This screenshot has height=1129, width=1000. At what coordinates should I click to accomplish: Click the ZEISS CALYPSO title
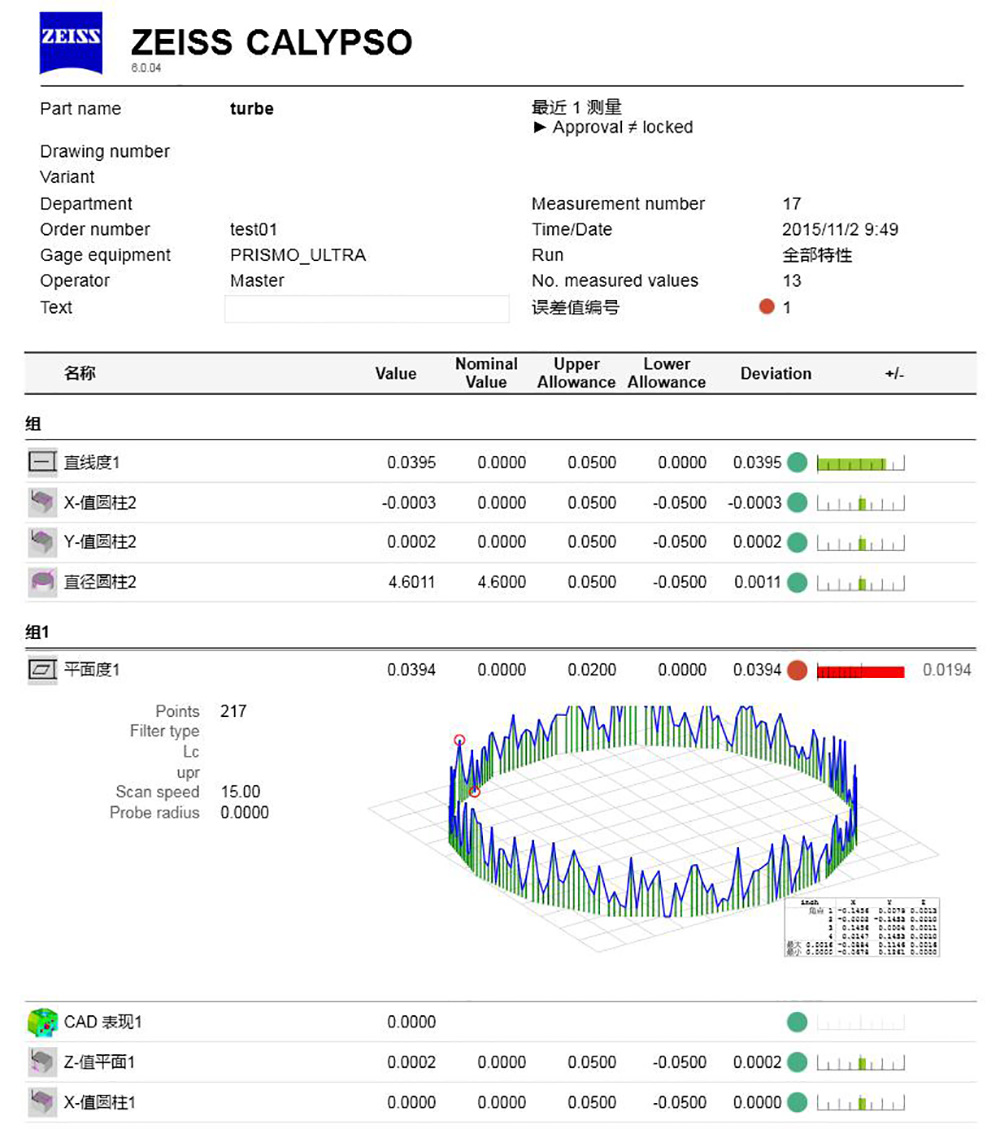pyautogui.click(x=271, y=42)
